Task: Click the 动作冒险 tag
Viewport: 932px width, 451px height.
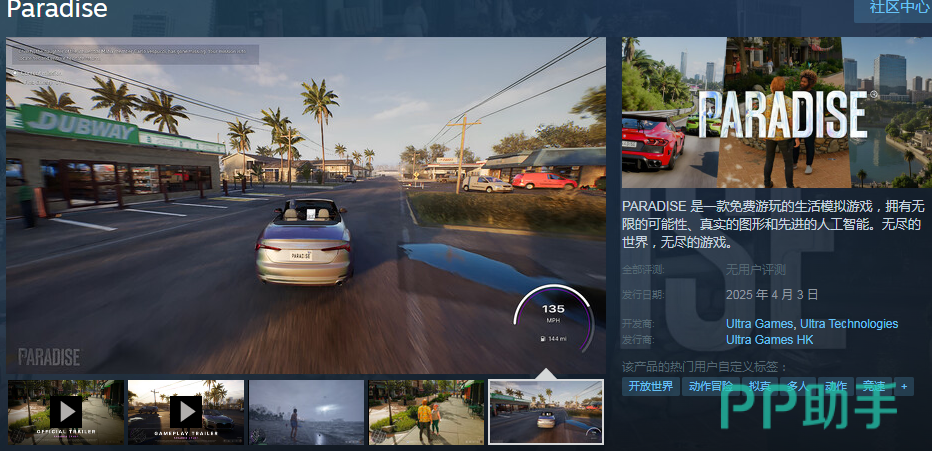Action: pyautogui.click(x=711, y=386)
